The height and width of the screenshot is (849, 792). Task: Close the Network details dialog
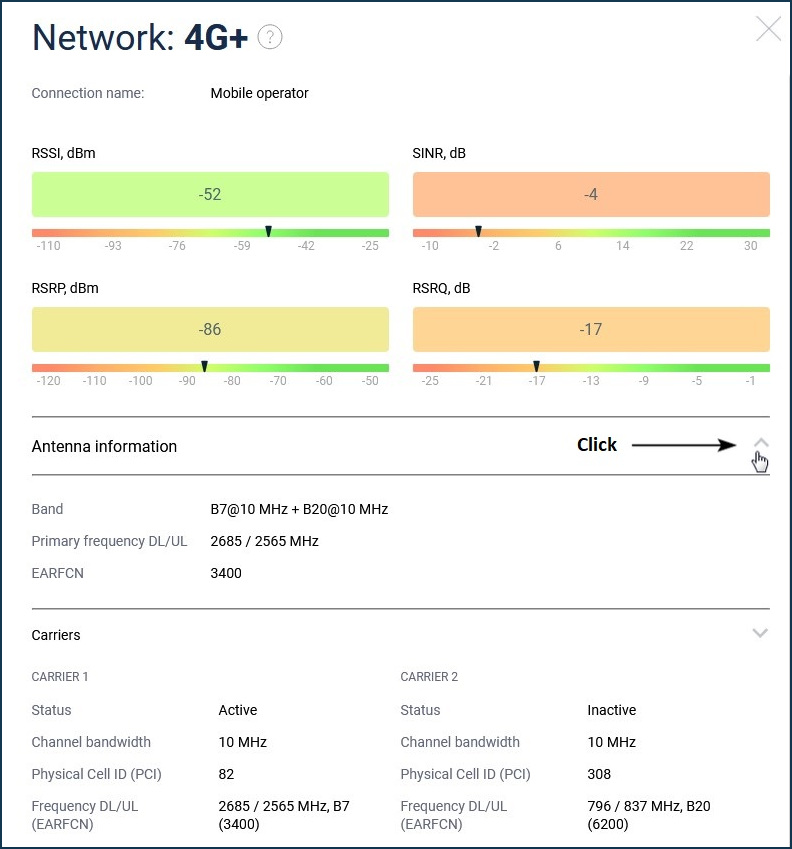coord(768,29)
